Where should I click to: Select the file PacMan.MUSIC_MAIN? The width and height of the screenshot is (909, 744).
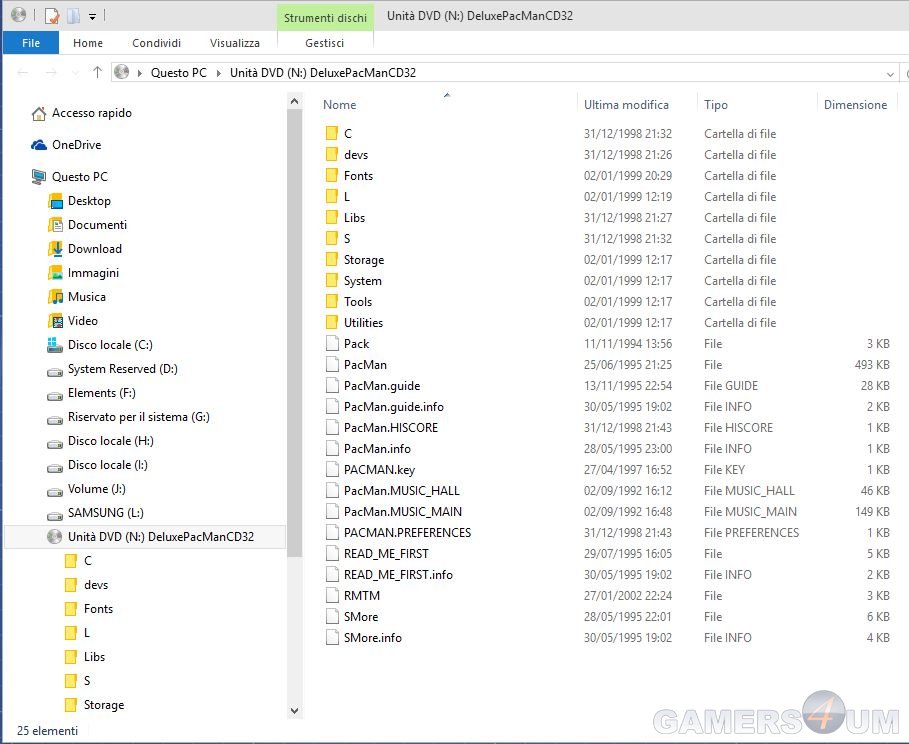[403, 511]
